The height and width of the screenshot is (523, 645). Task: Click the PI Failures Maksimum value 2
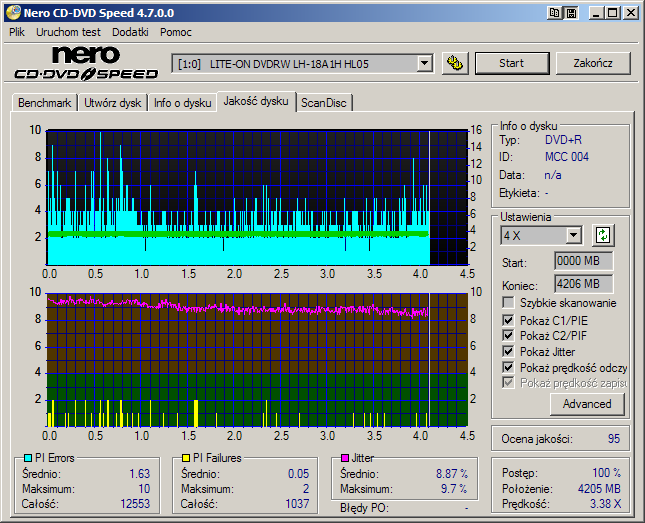306,489
